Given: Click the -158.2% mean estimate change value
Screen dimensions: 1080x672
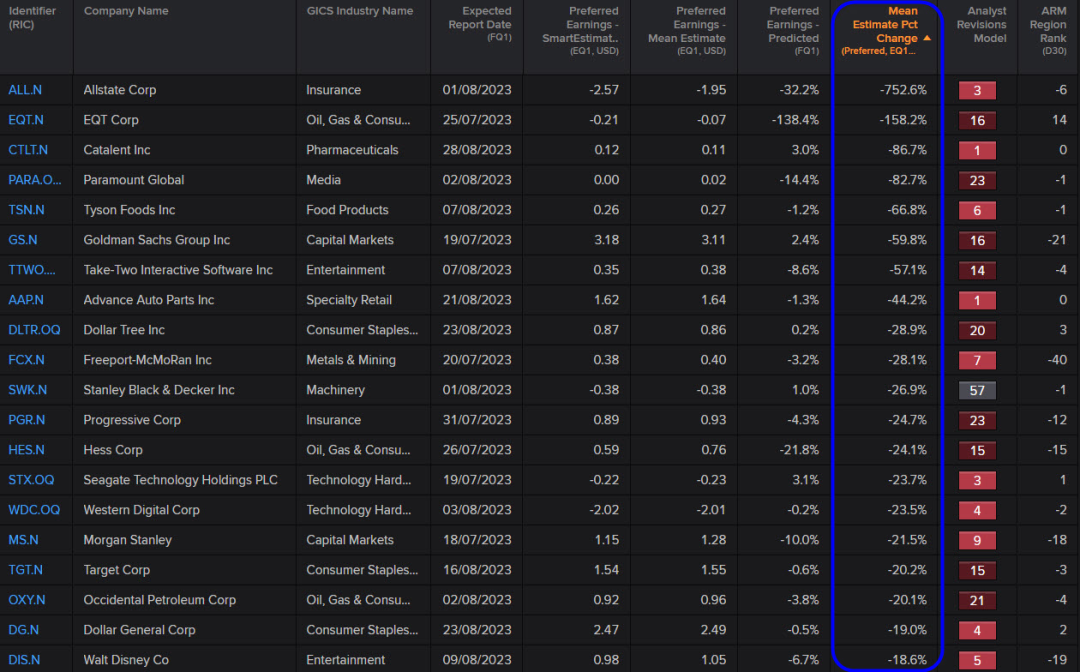Looking at the screenshot, I should (903, 120).
